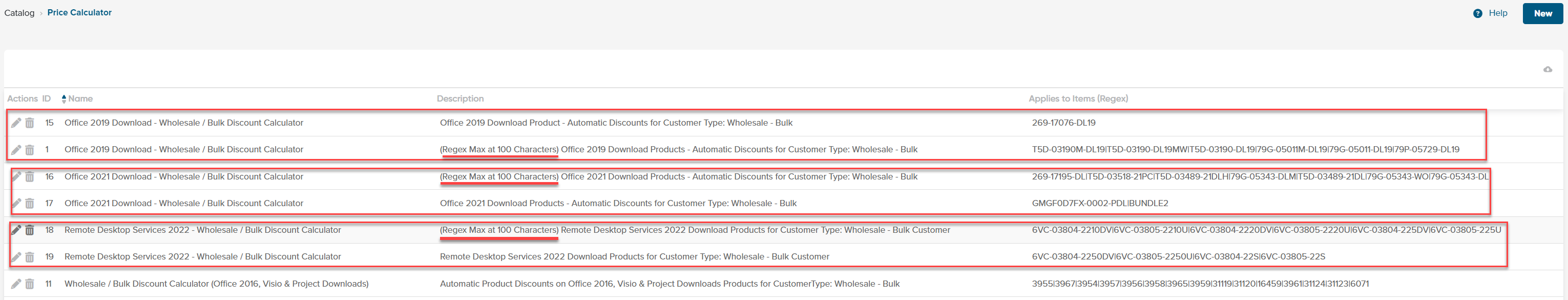Screen dimensions: 1568x300
Task: Edit the calculator with ID 11
Action: (x=16, y=284)
